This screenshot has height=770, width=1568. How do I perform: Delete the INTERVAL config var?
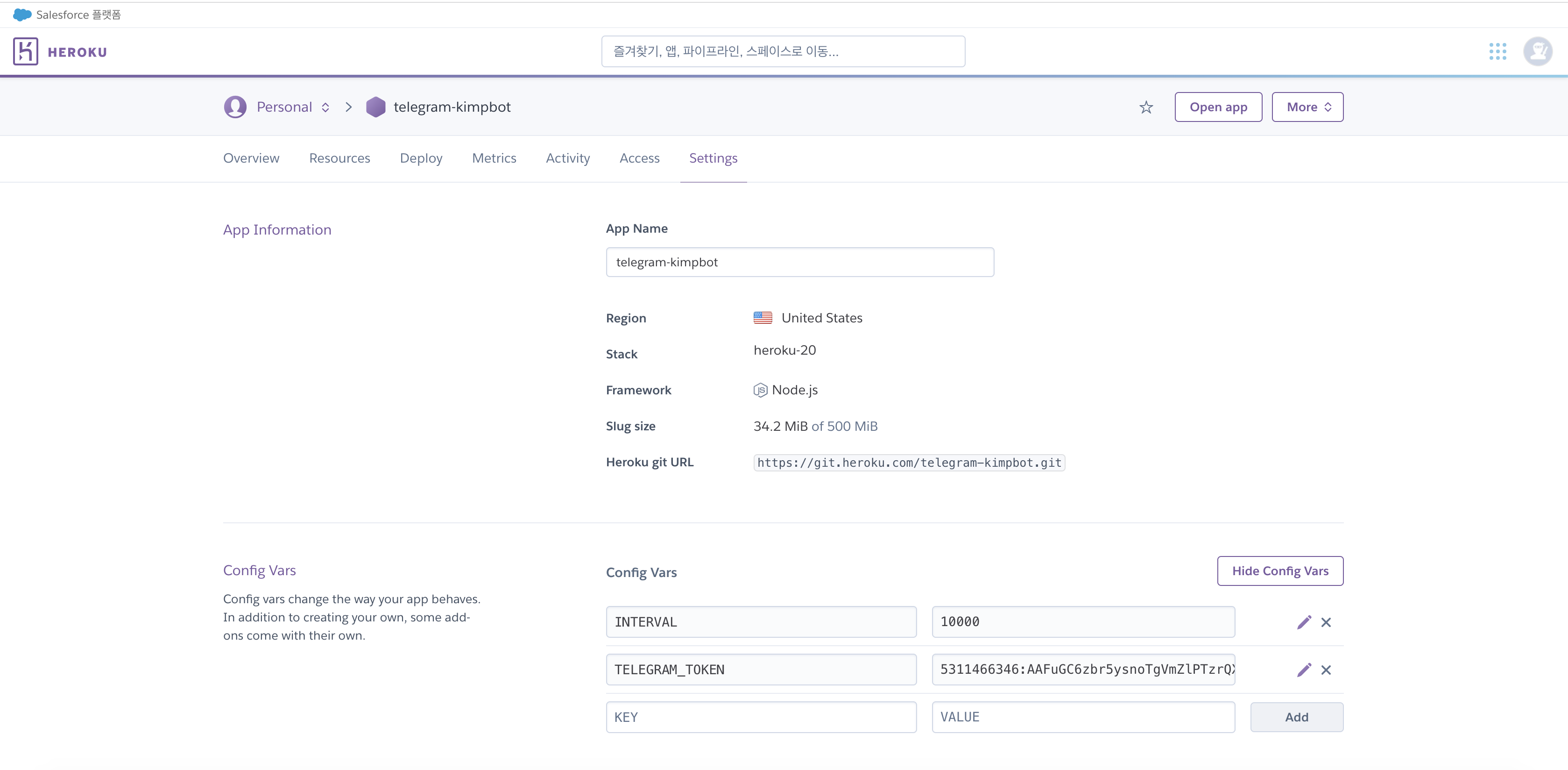pos(1326,622)
